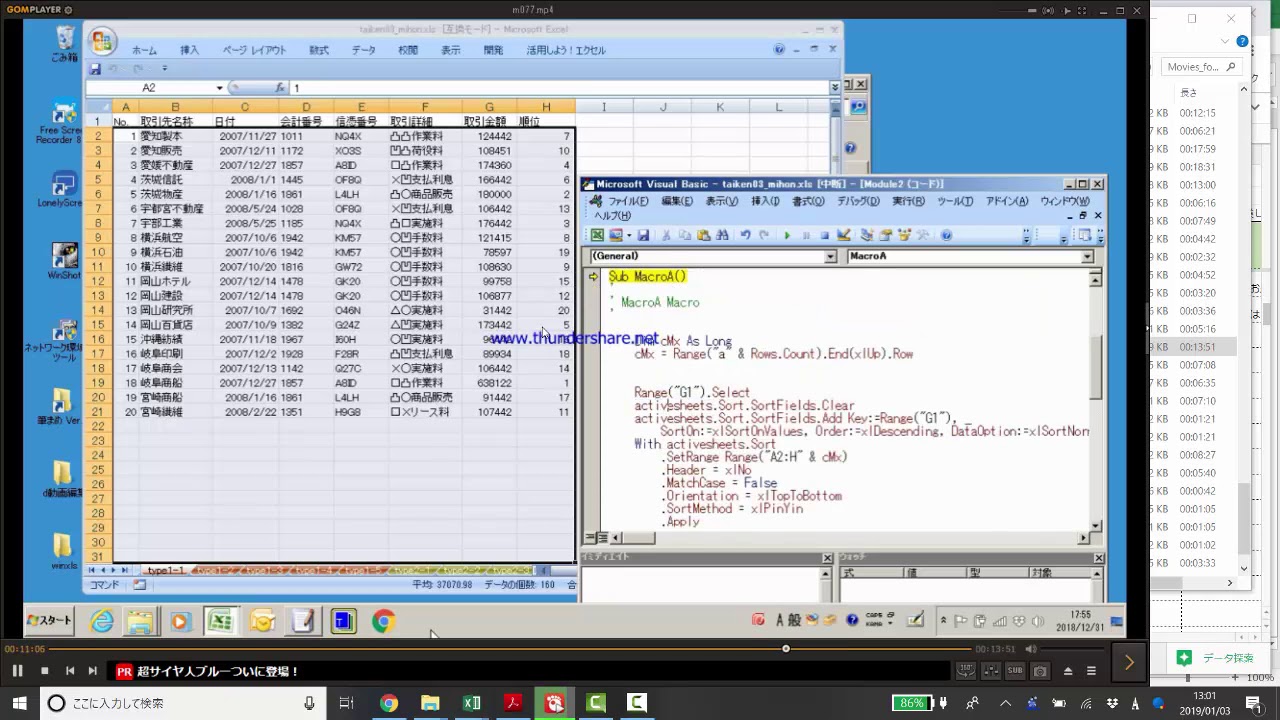Click the Find binoculars icon in VBA toolbar

tap(724, 236)
